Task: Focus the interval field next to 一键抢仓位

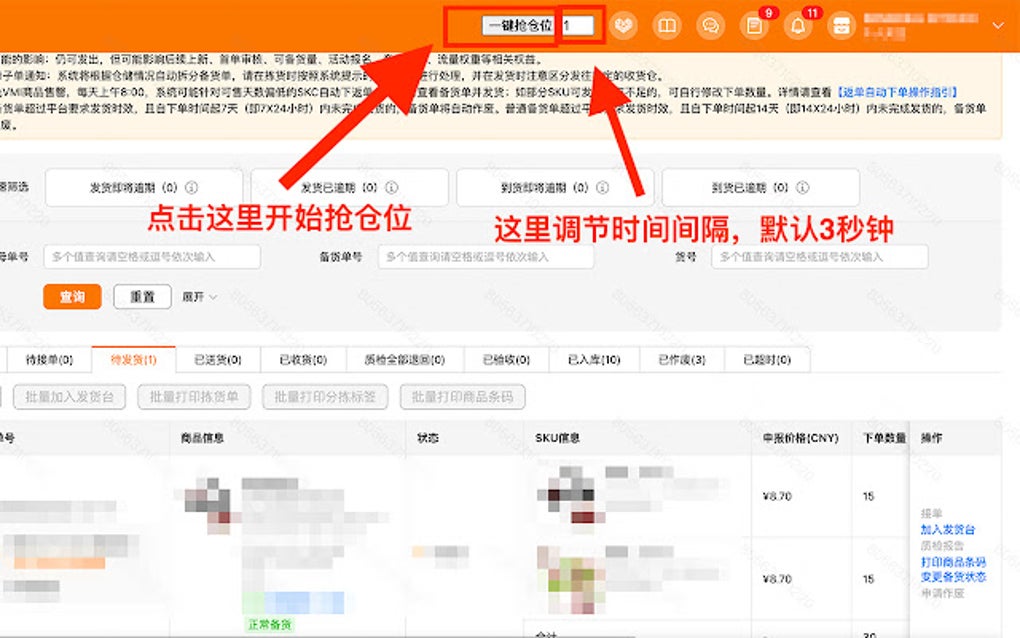Action: [x=578, y=25]
